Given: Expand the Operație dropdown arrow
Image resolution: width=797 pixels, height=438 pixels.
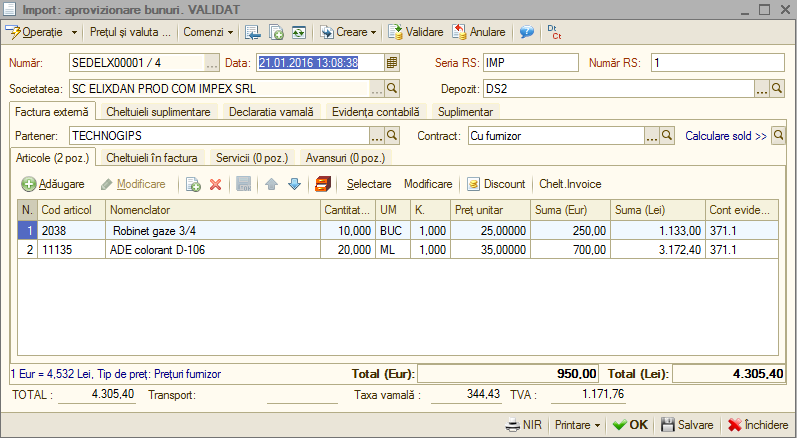Looking at the screenshot, I should tap(74, 32).
